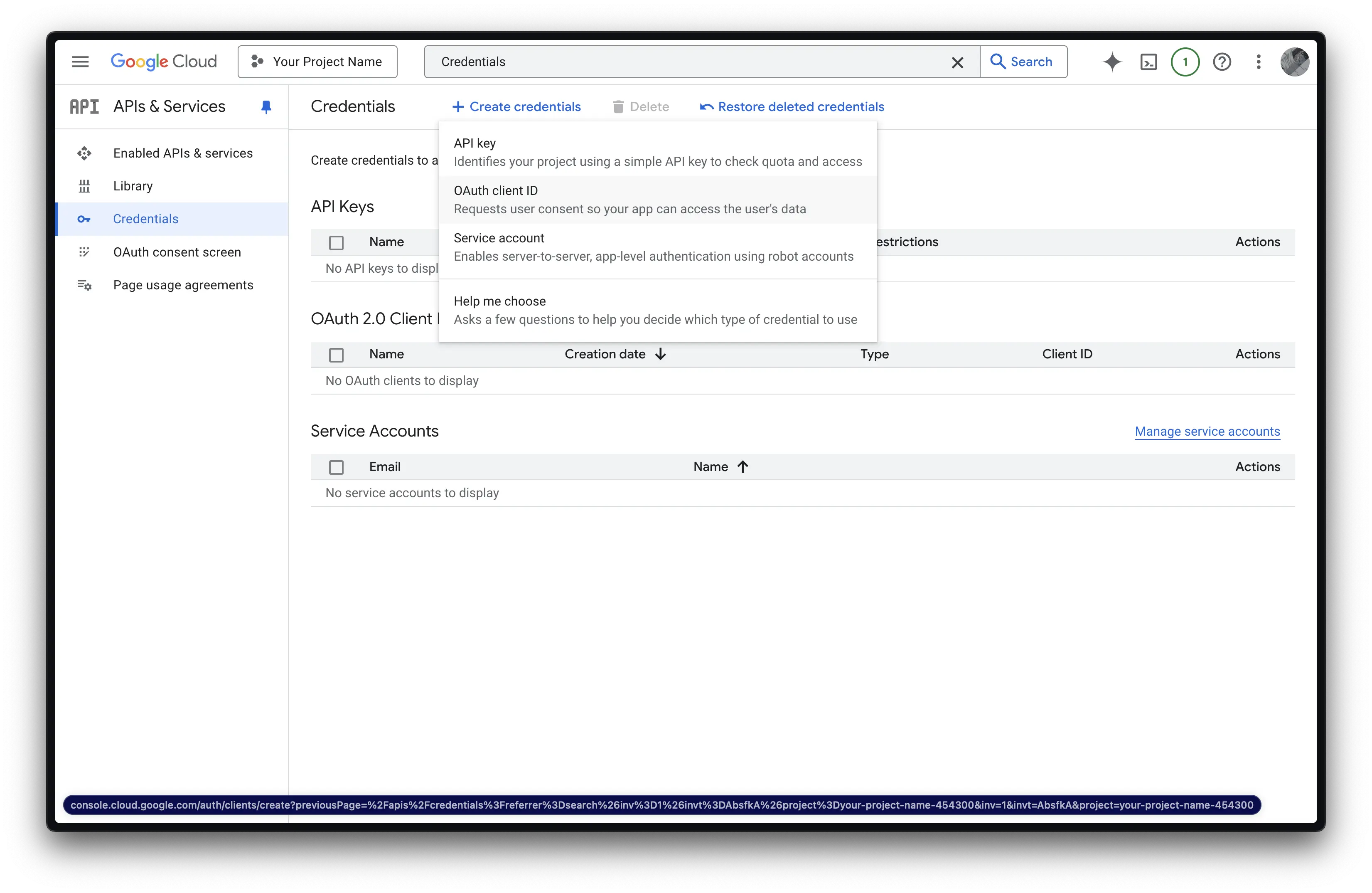Click the API logo icon in sidebar header
This screenshot has width=1372, height=893.
pos(84,107)
